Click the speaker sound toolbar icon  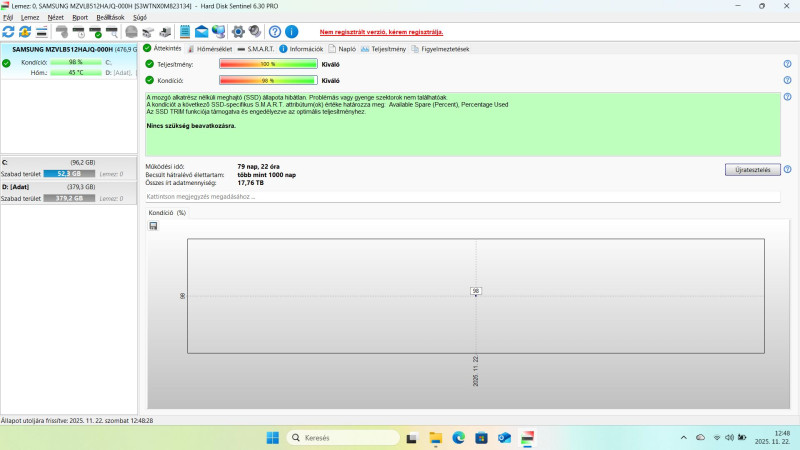click(255, 32)
